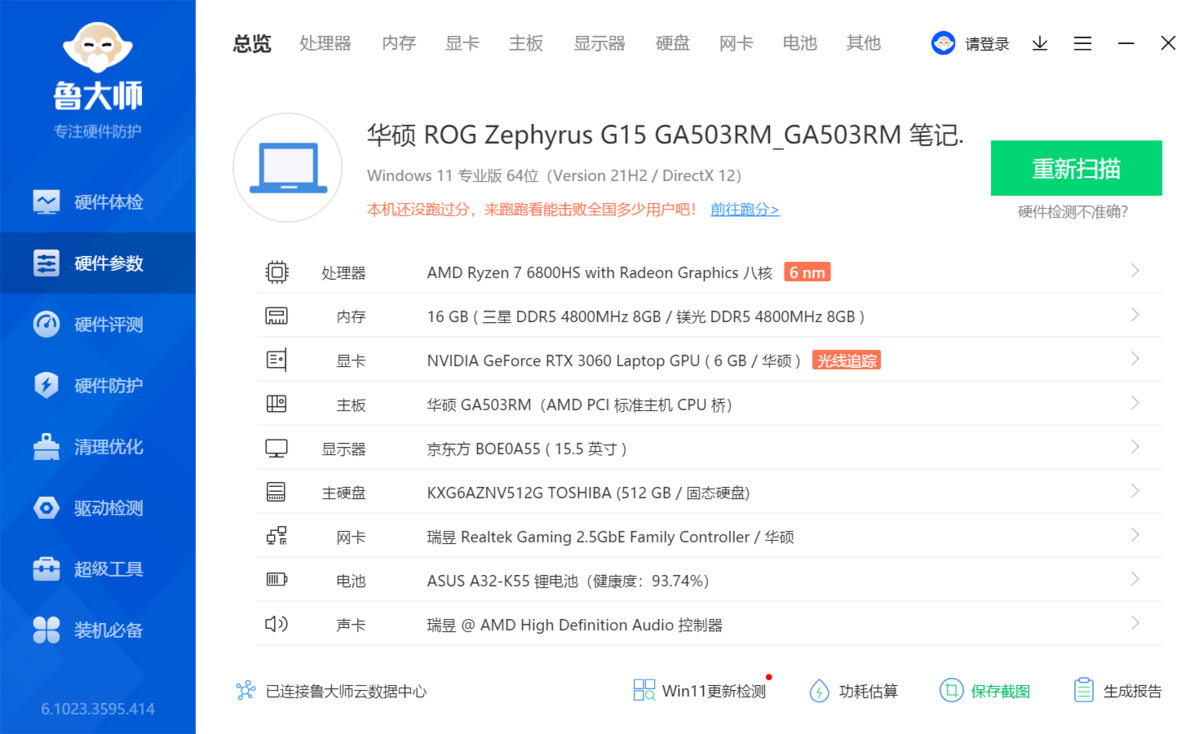Image resolution: width=1199 pixels, height=734 pixels.
Task: Select the 主板 tab
Action: 526,44
